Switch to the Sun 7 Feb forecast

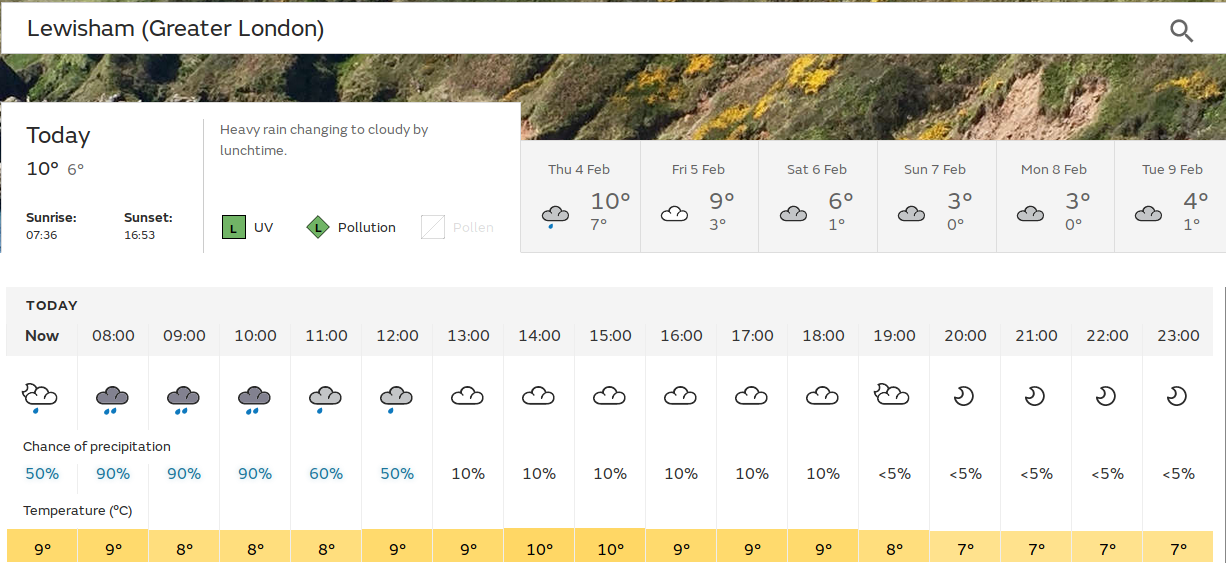click(936, 196)
